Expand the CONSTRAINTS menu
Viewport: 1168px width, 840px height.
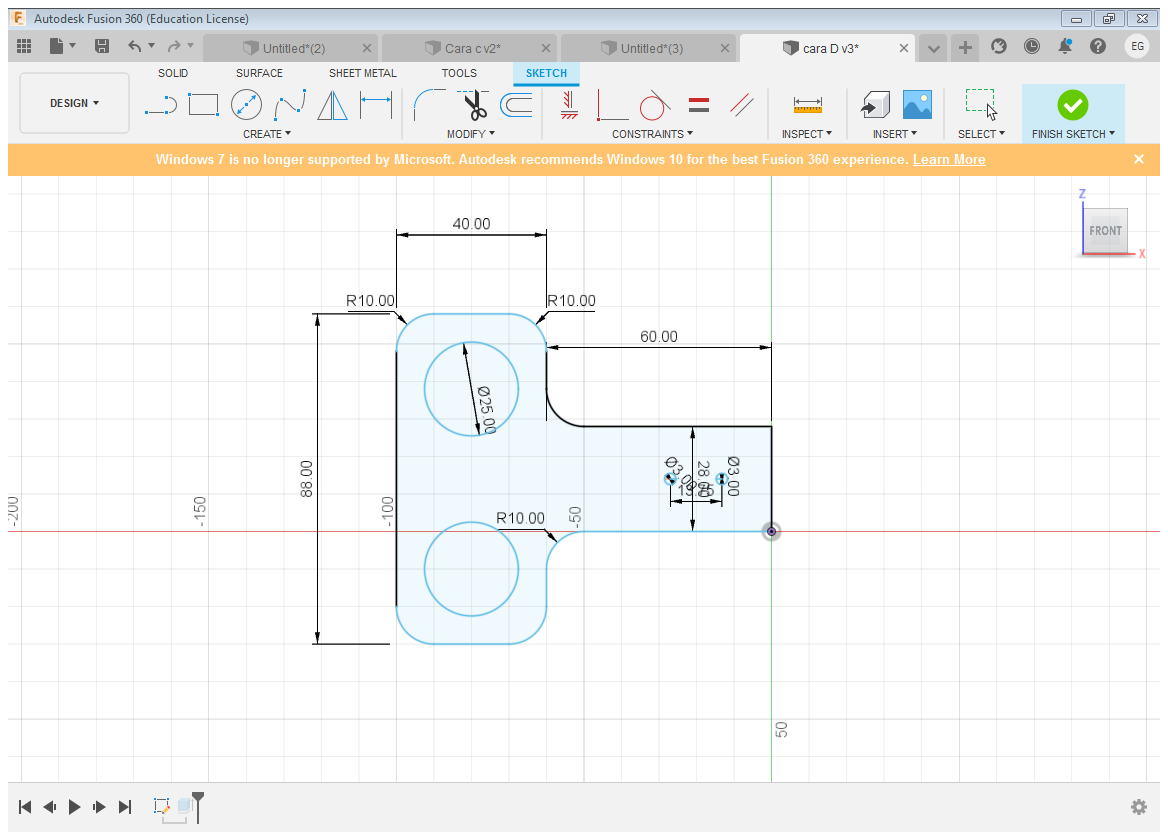coord(652,134)
